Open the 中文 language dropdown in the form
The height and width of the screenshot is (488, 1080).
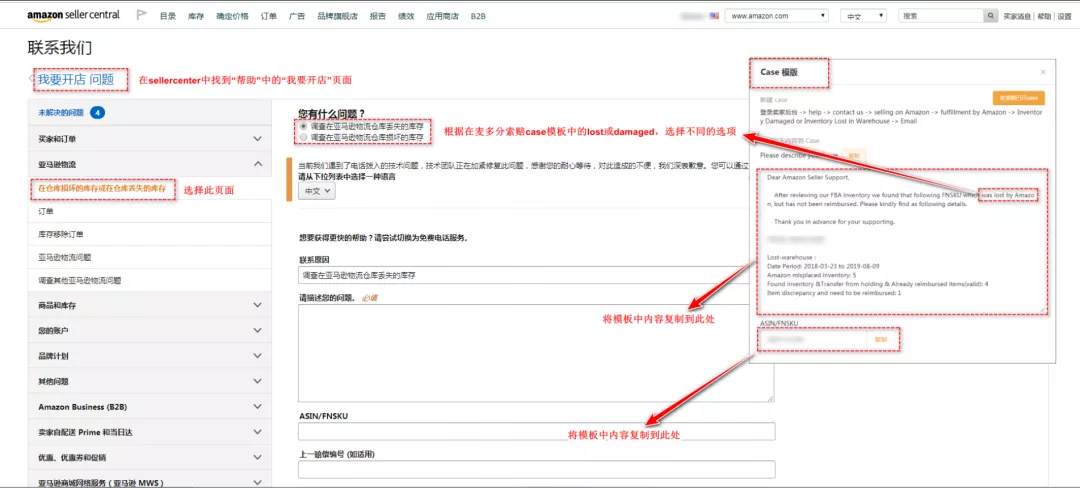[x=317, y=192]
